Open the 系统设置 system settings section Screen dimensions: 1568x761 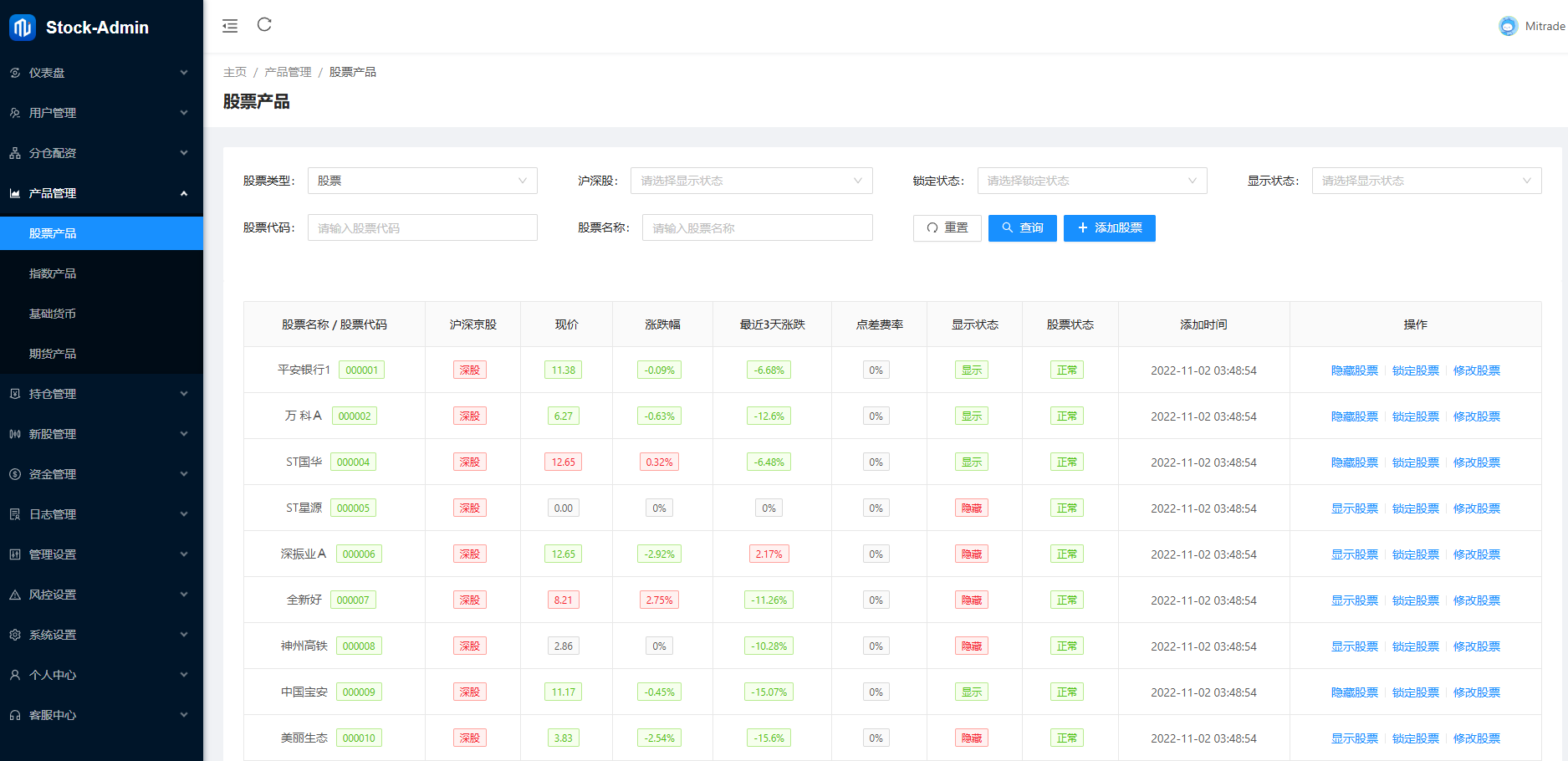point(52,634)
